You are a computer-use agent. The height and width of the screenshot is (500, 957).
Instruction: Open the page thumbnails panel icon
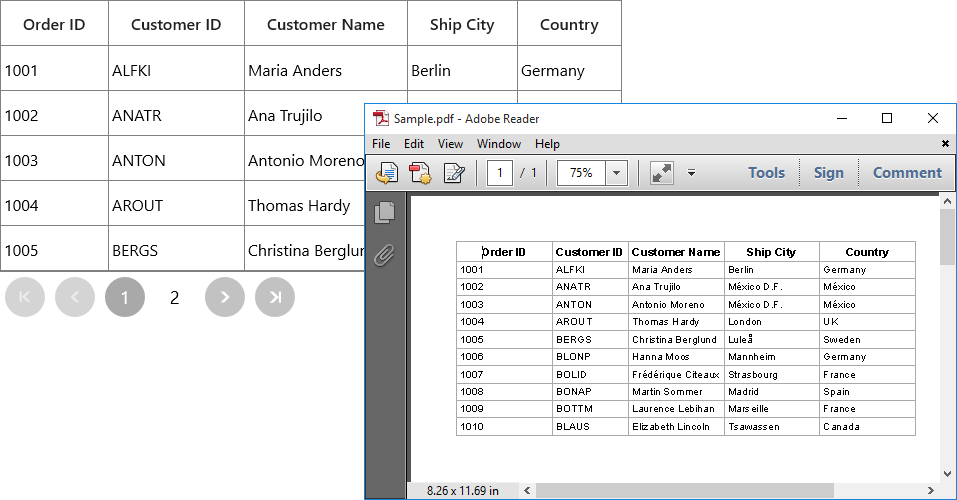point(385,212)
